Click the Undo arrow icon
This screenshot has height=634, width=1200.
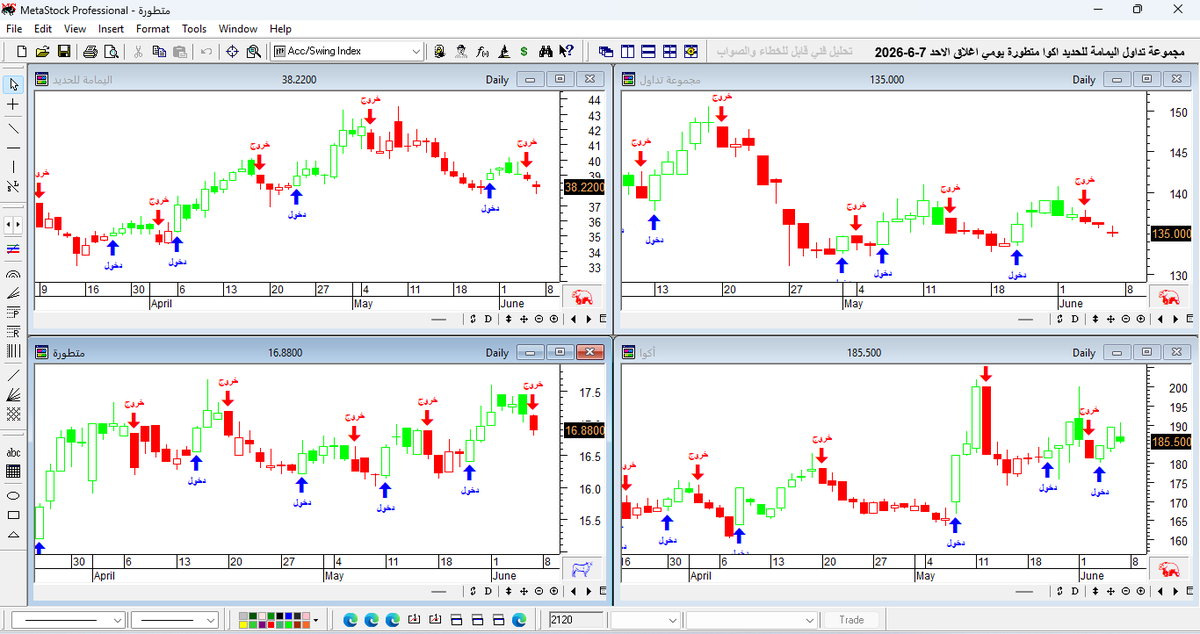click(x=205, y=51)
